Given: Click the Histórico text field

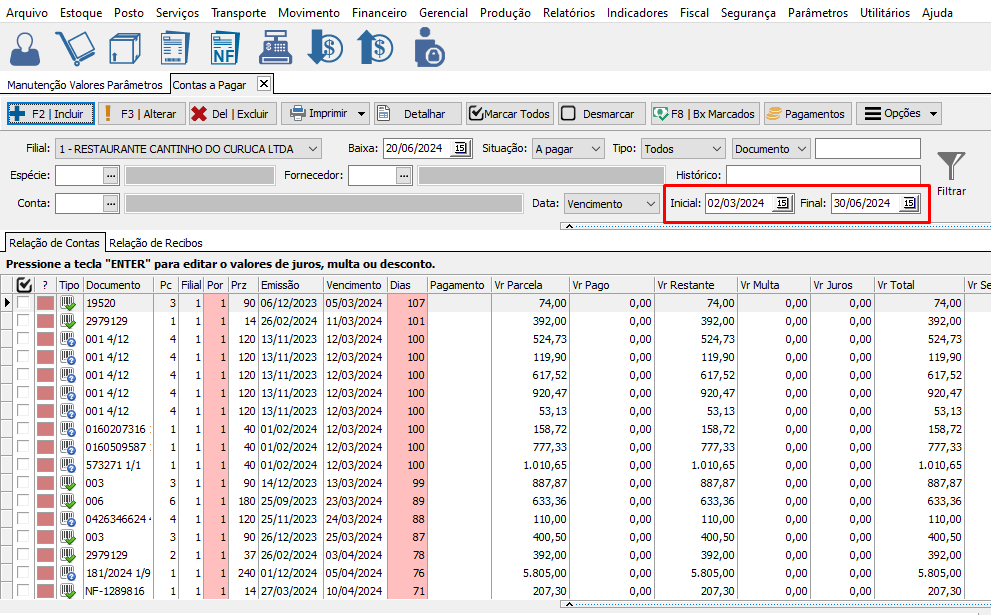Looking at the screenshot, I should [x=823, y=176].
